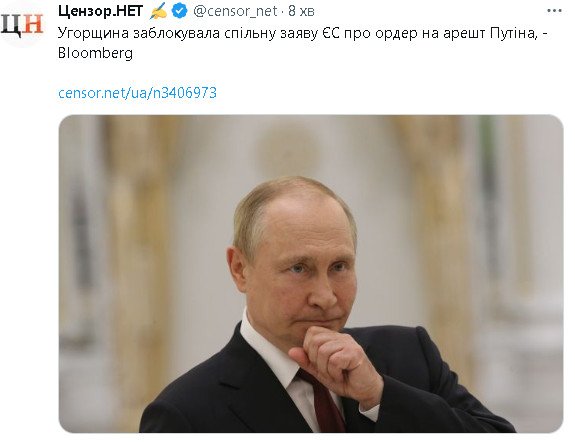Open the attached photo thumbnail

tap(311, 274)
